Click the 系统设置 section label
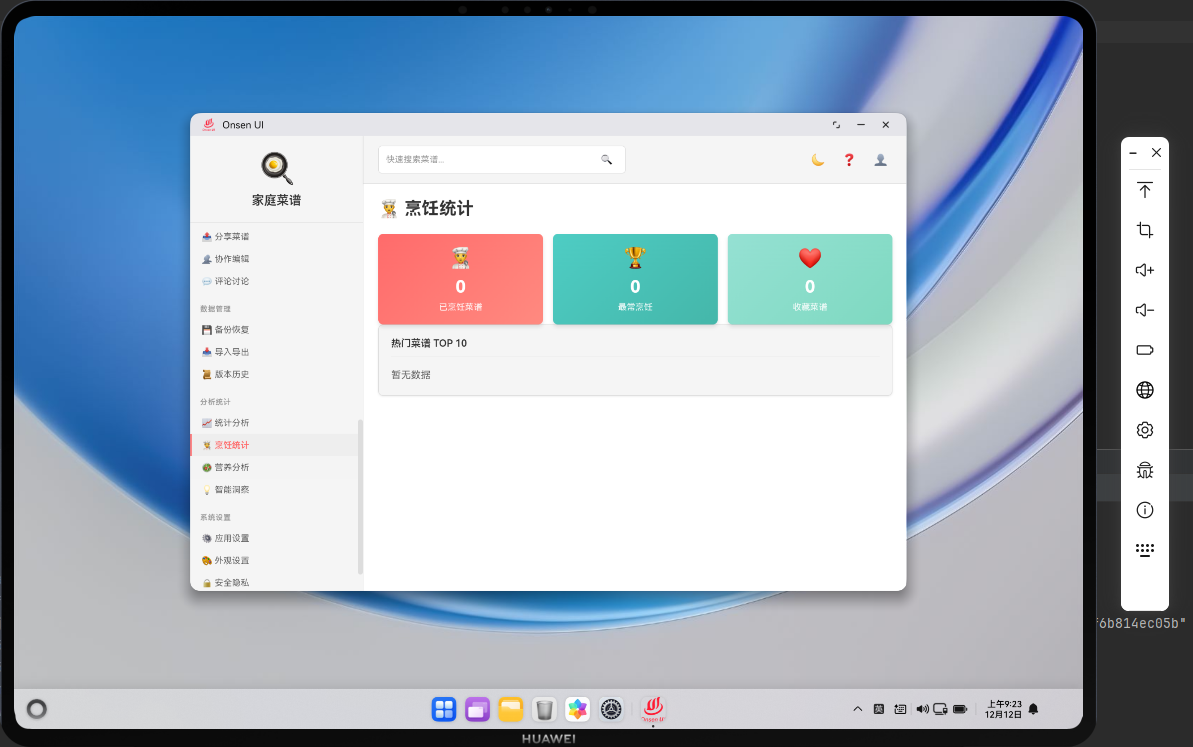1193x747 pixels. 215,517
